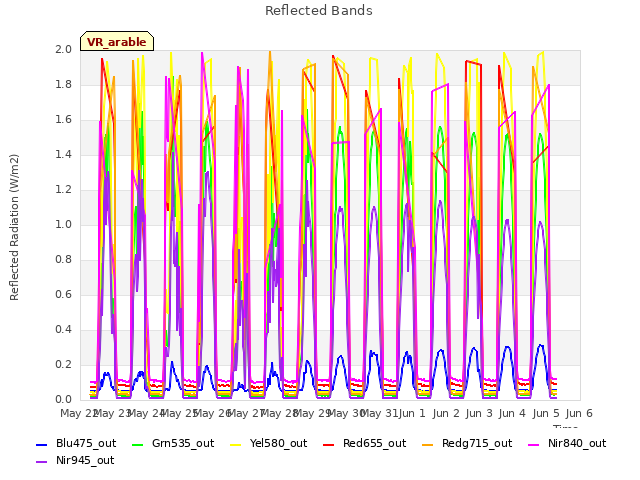Click the red Red655_out legend color marker
This screenshot has height=480, width=640.
(x=329, y=444)
